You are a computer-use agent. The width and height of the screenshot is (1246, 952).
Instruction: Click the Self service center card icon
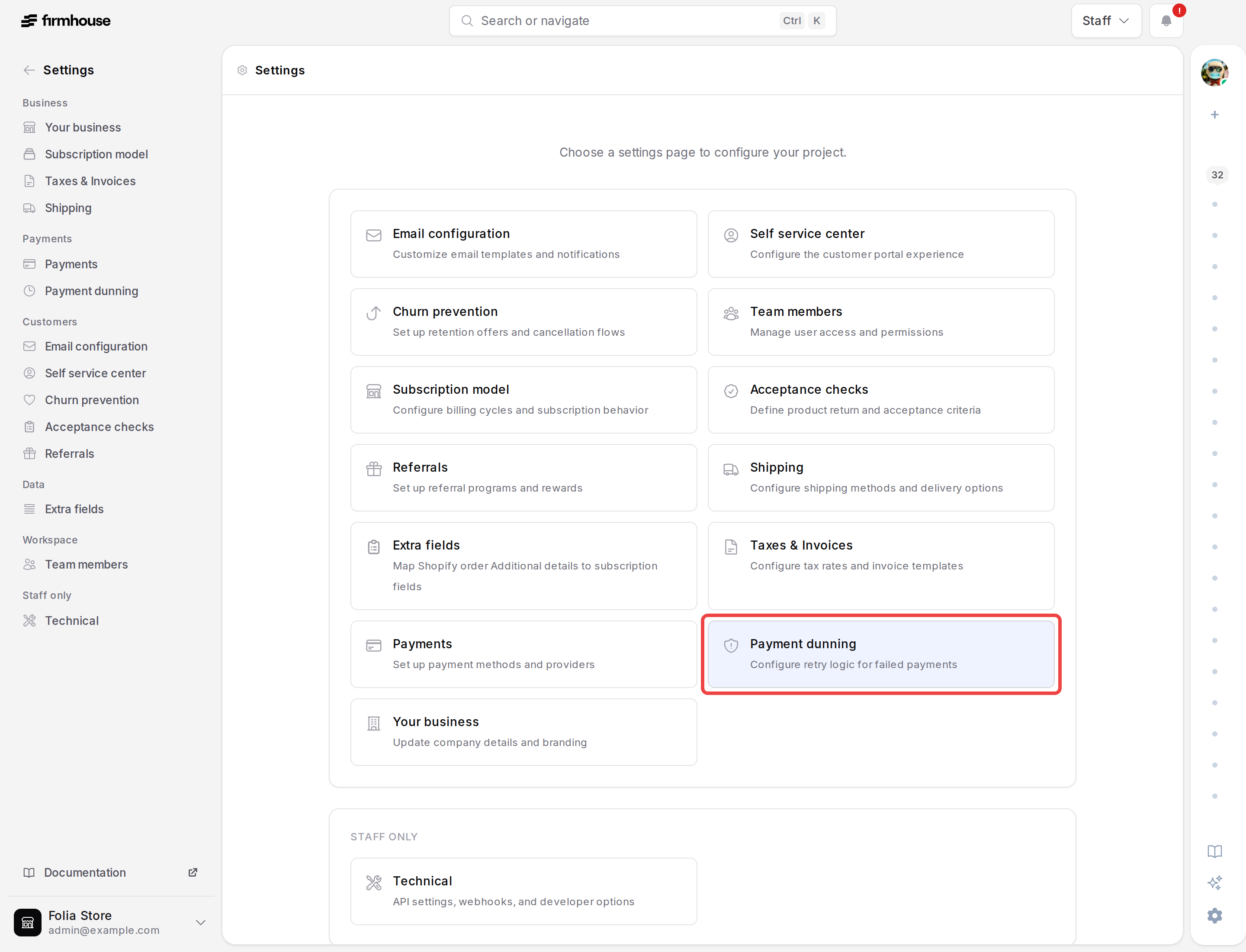pos(731,235)
